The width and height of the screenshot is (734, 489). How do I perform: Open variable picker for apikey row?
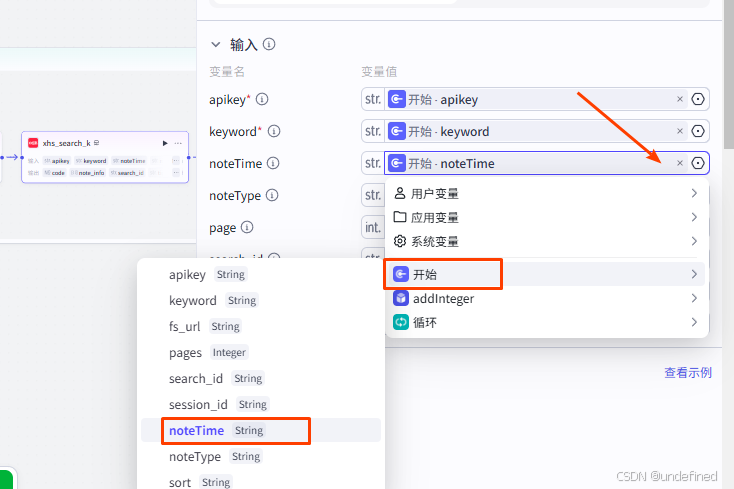(698, 99)
